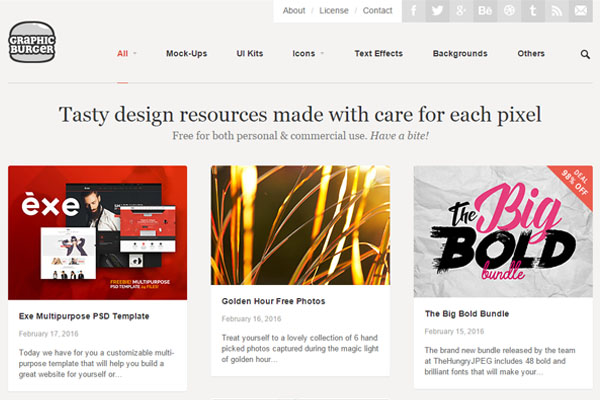The width and height of the screenshot is (600, 400).
Task: Click the Big Bold Bundle description excerpt
Action: [499, 361]
